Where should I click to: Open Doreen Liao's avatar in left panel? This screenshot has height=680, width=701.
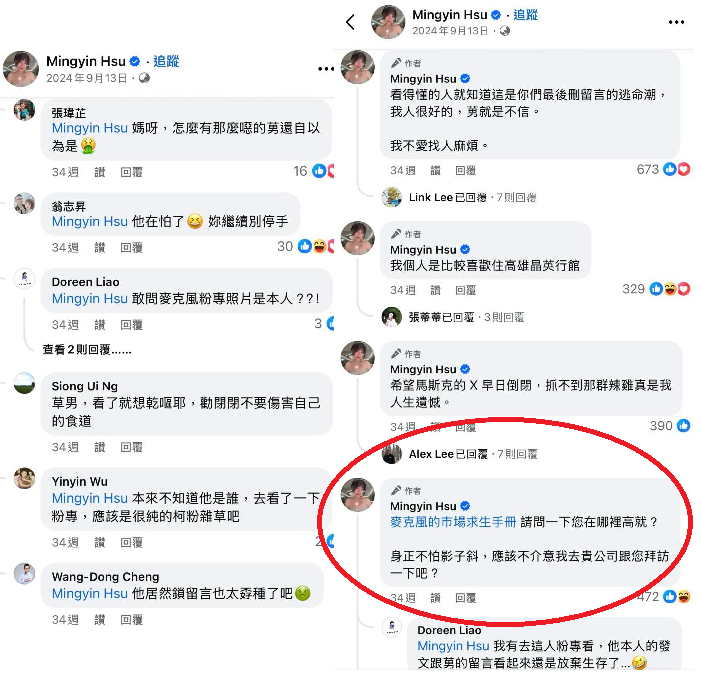[x=25, y=279]
